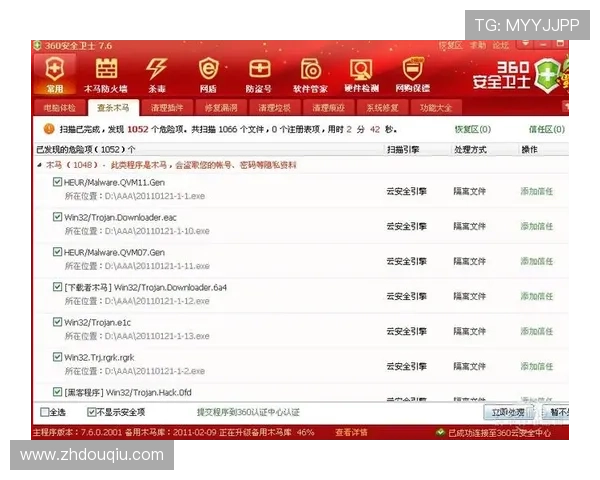
Task: Click the 恢复区 title bar link
Action: tap(450, 46)
